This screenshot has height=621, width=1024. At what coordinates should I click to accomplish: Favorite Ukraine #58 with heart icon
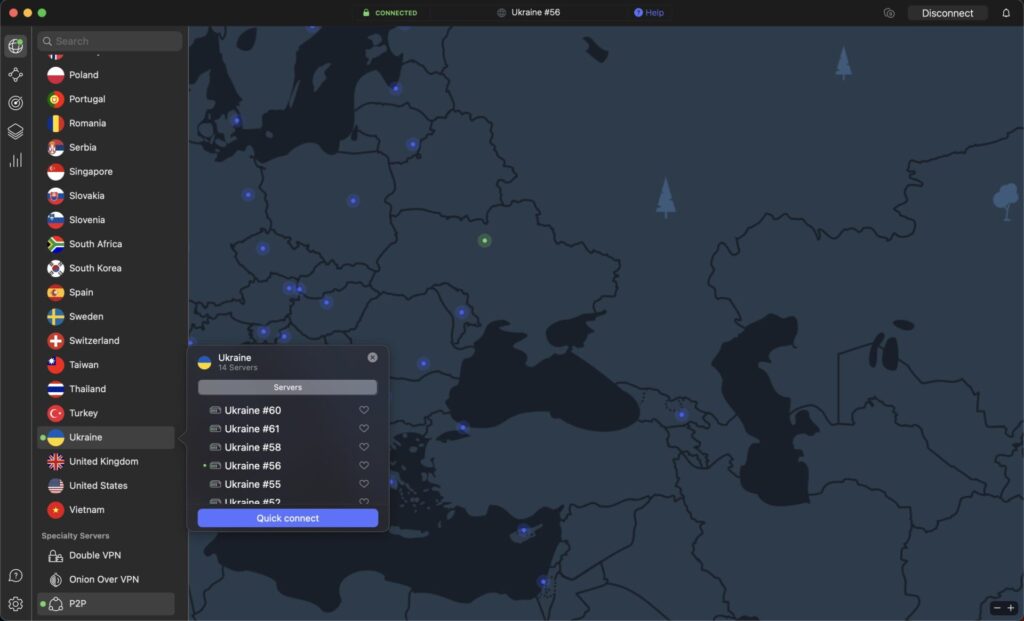click(x=364, y=447)
